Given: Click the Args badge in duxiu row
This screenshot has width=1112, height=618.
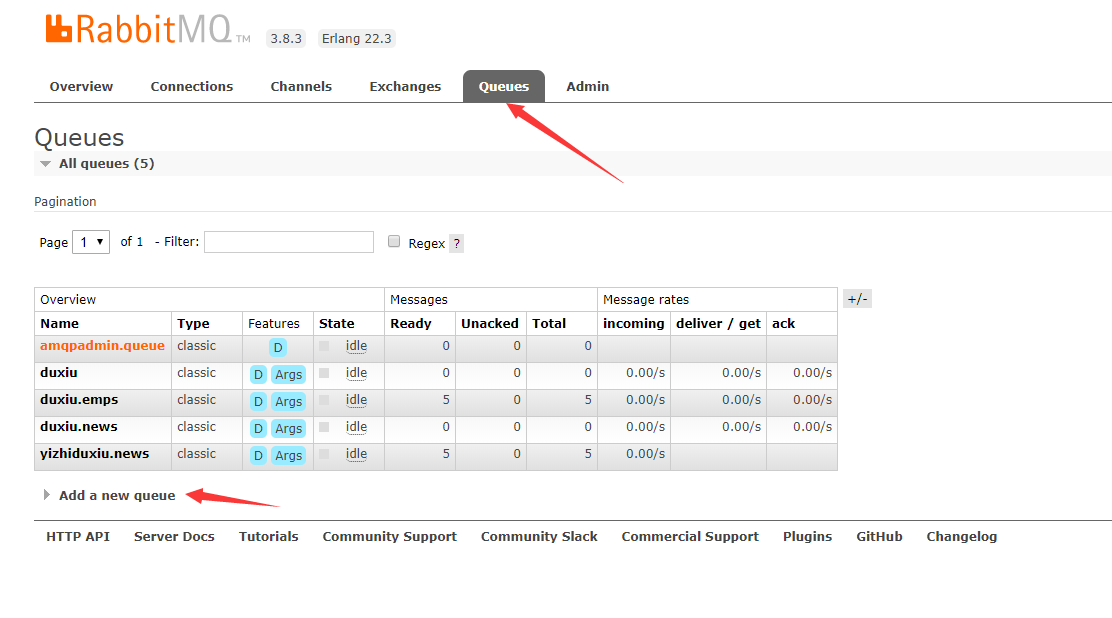Looking at the screenshot, I should (x=288, y=374).
